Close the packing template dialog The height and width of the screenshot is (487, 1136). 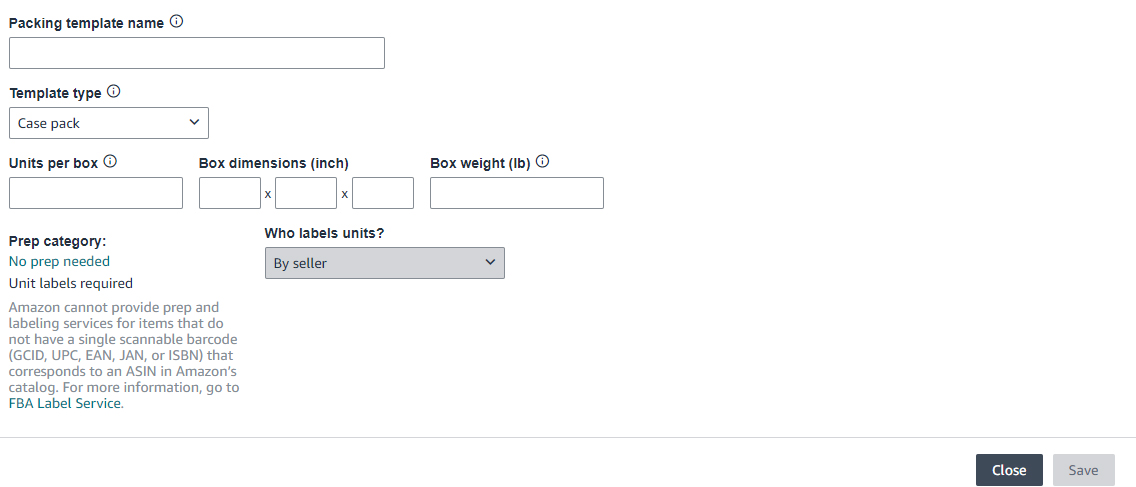(1009, 470)
